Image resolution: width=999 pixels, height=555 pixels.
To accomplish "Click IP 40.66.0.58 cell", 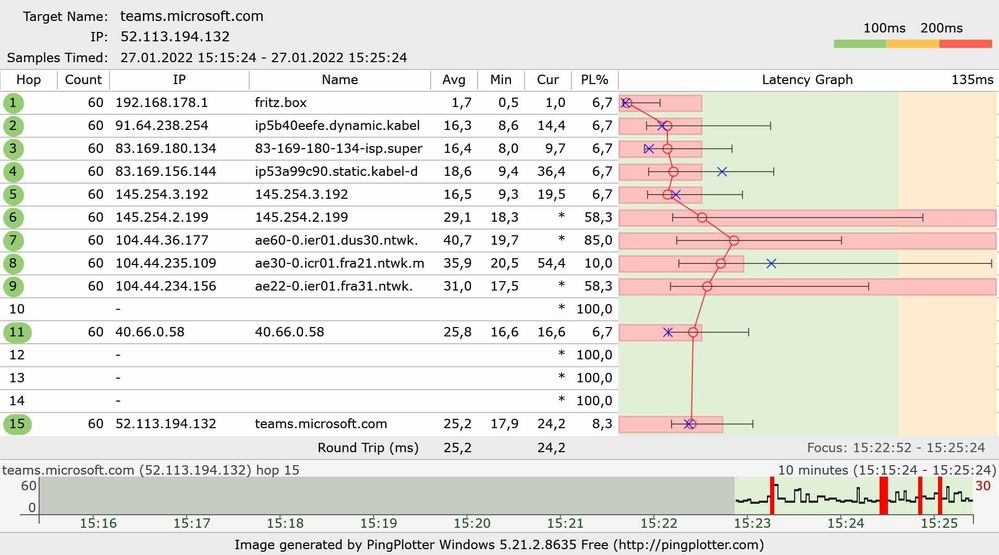I will tap(150, 332).
